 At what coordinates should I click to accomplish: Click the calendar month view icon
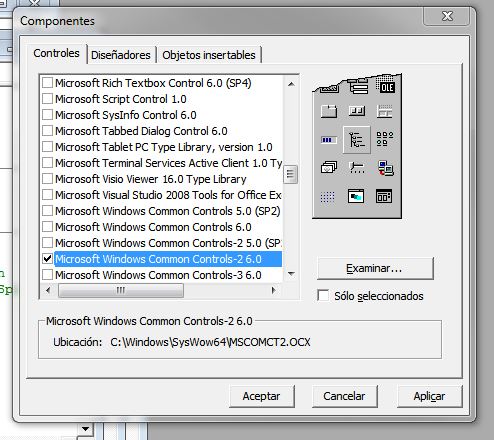384,196
